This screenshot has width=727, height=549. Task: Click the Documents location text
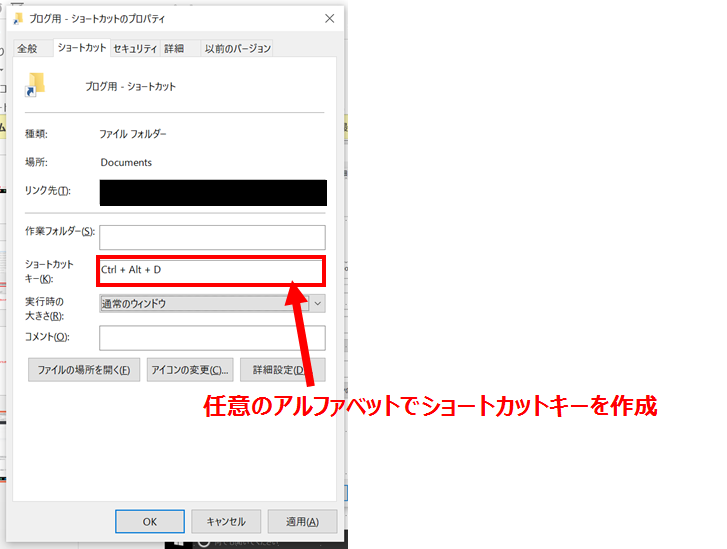point(126,162)
